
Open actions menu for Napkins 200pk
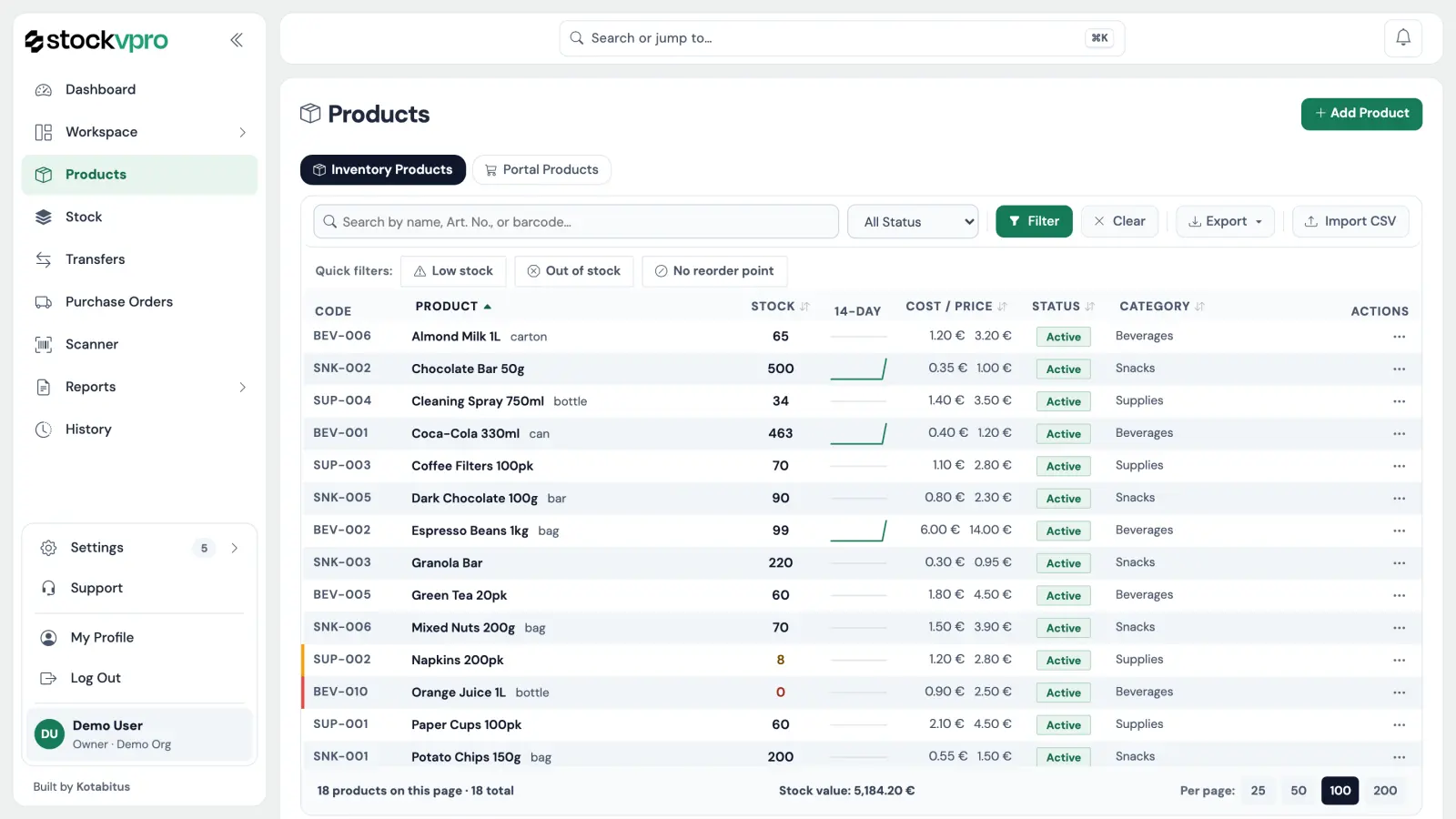click(1399, 660)
